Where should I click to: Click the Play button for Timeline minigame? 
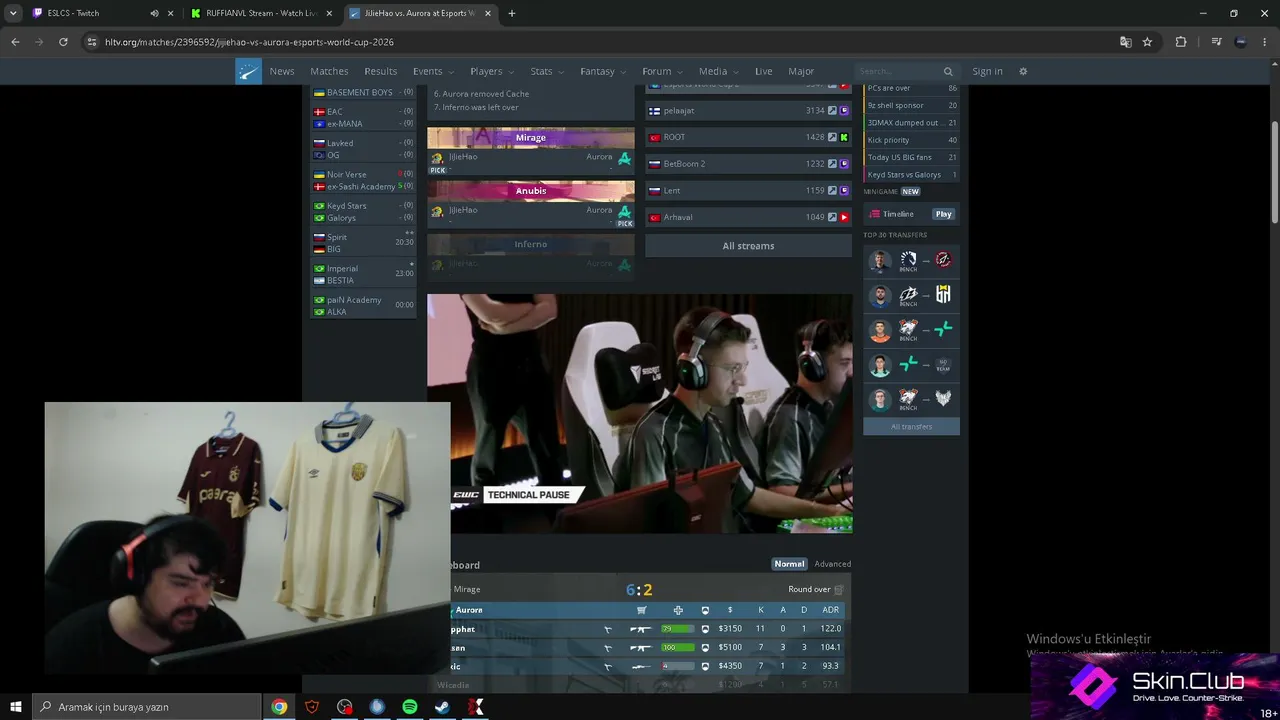[943, 214]
